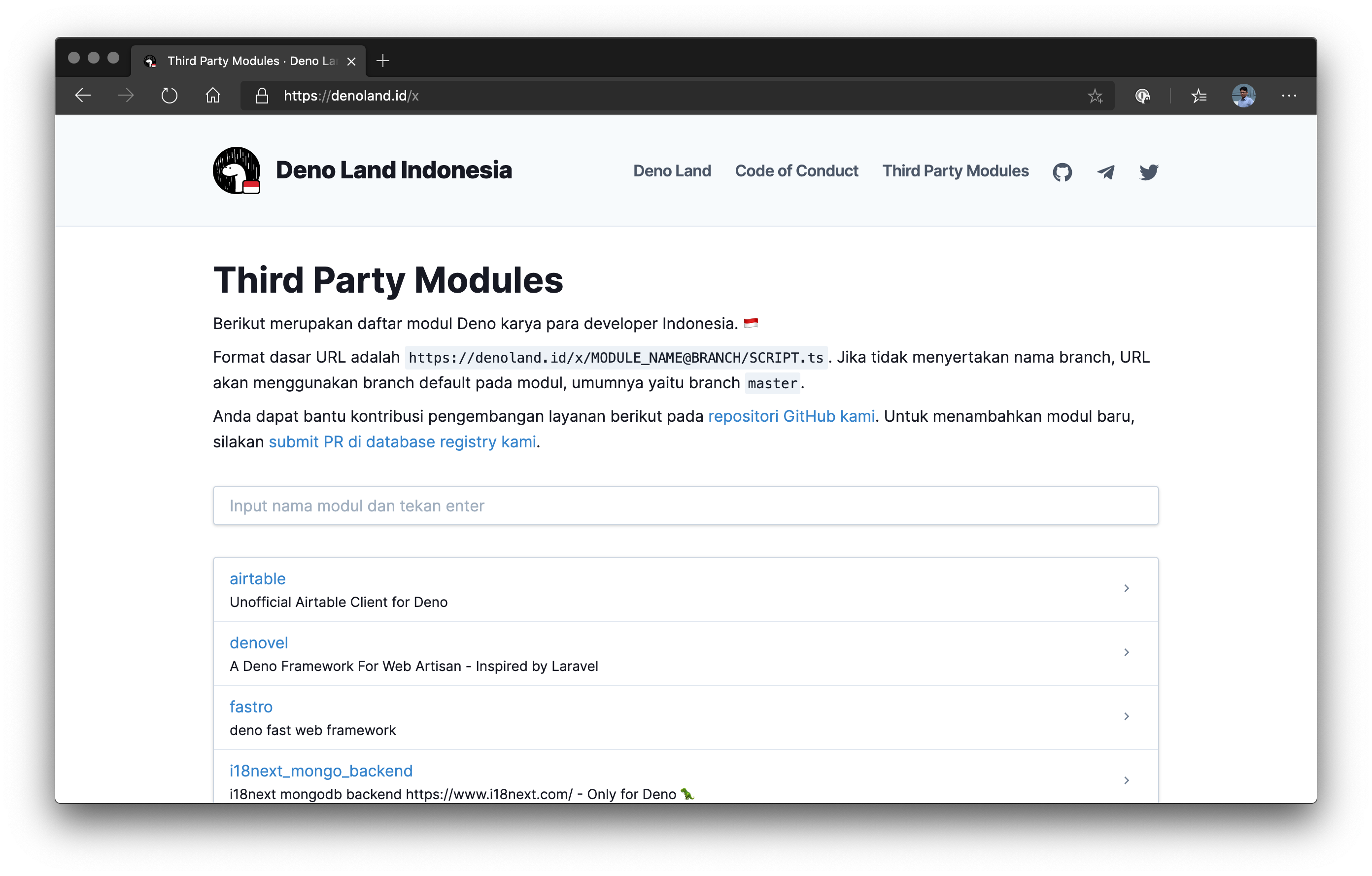
Task: Click the 'i18next mongodb backend' description text
Action: 461,794
